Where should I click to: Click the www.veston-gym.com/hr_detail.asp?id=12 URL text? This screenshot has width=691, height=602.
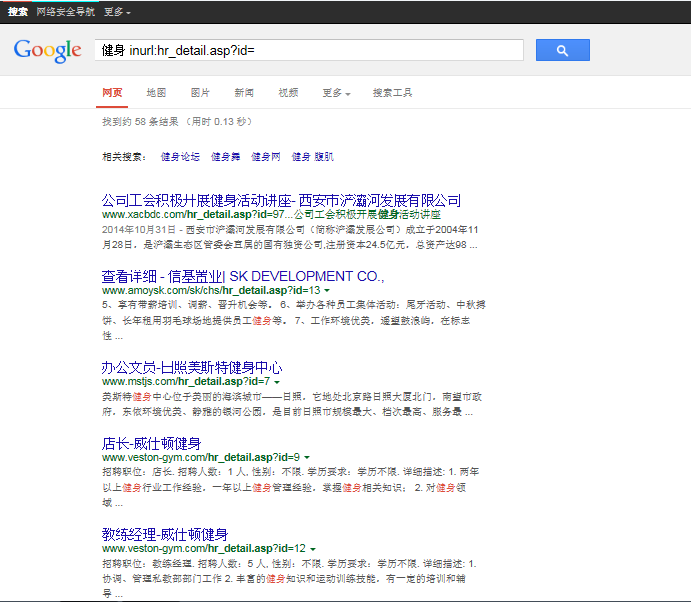coord(204,548)
